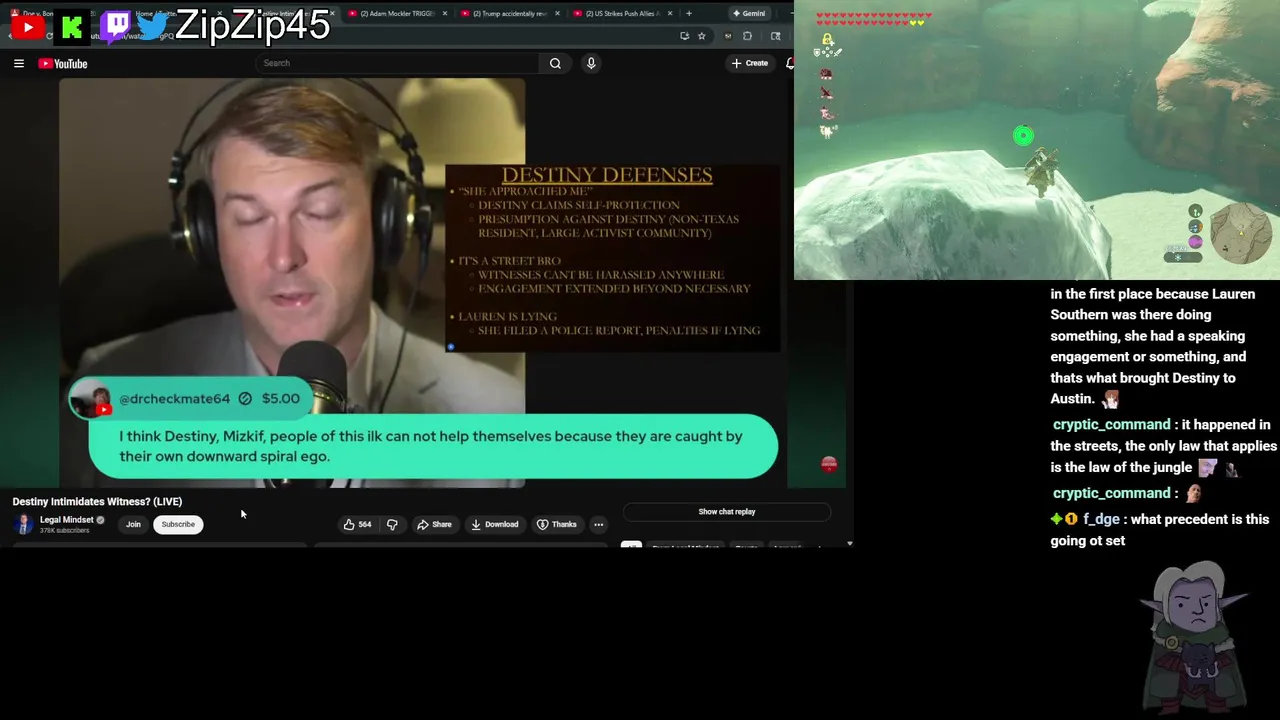Subscribe to Legal Mindset channel

click(x=178, y=524)
